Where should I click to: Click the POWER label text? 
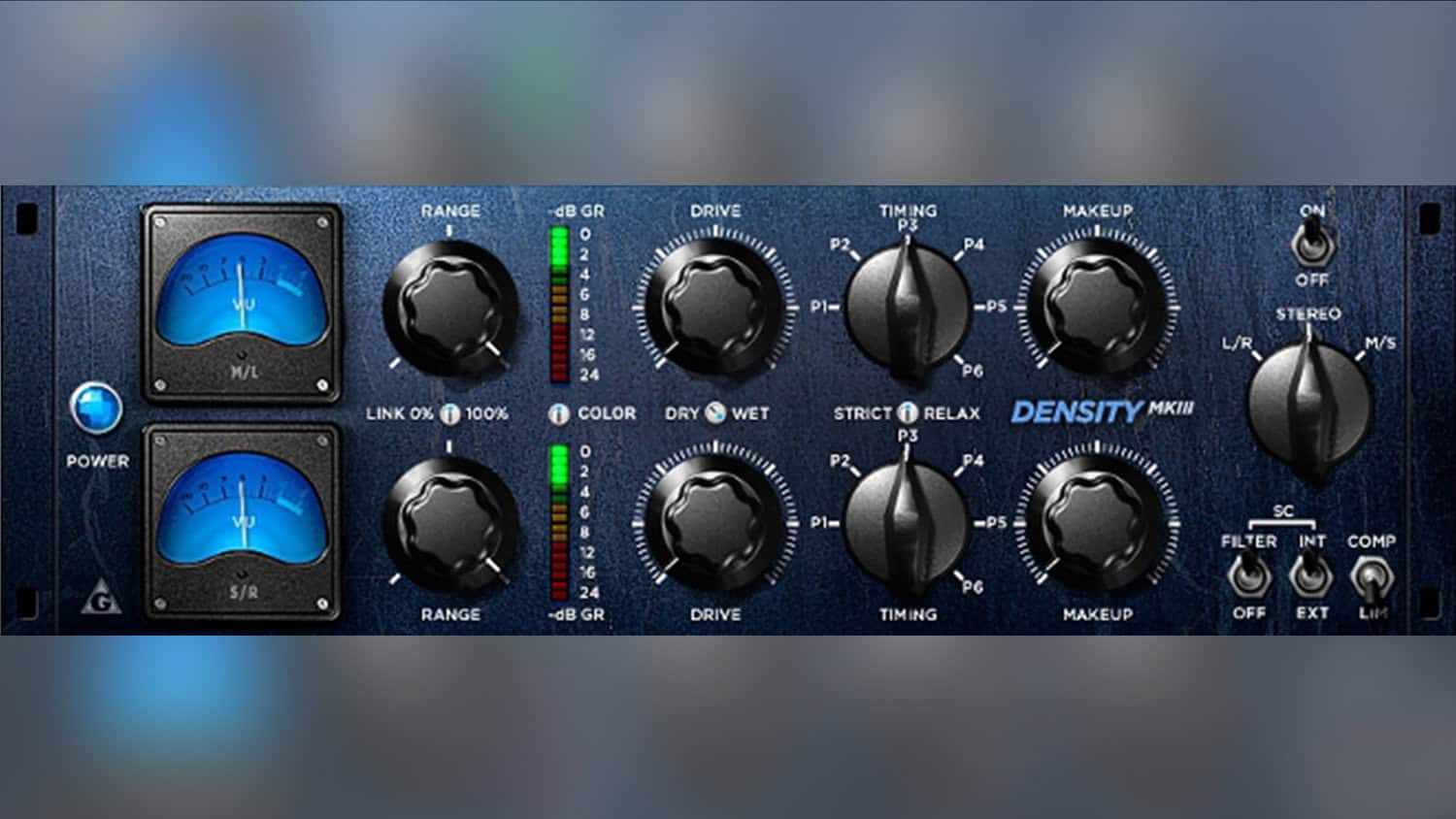[97, 461]
